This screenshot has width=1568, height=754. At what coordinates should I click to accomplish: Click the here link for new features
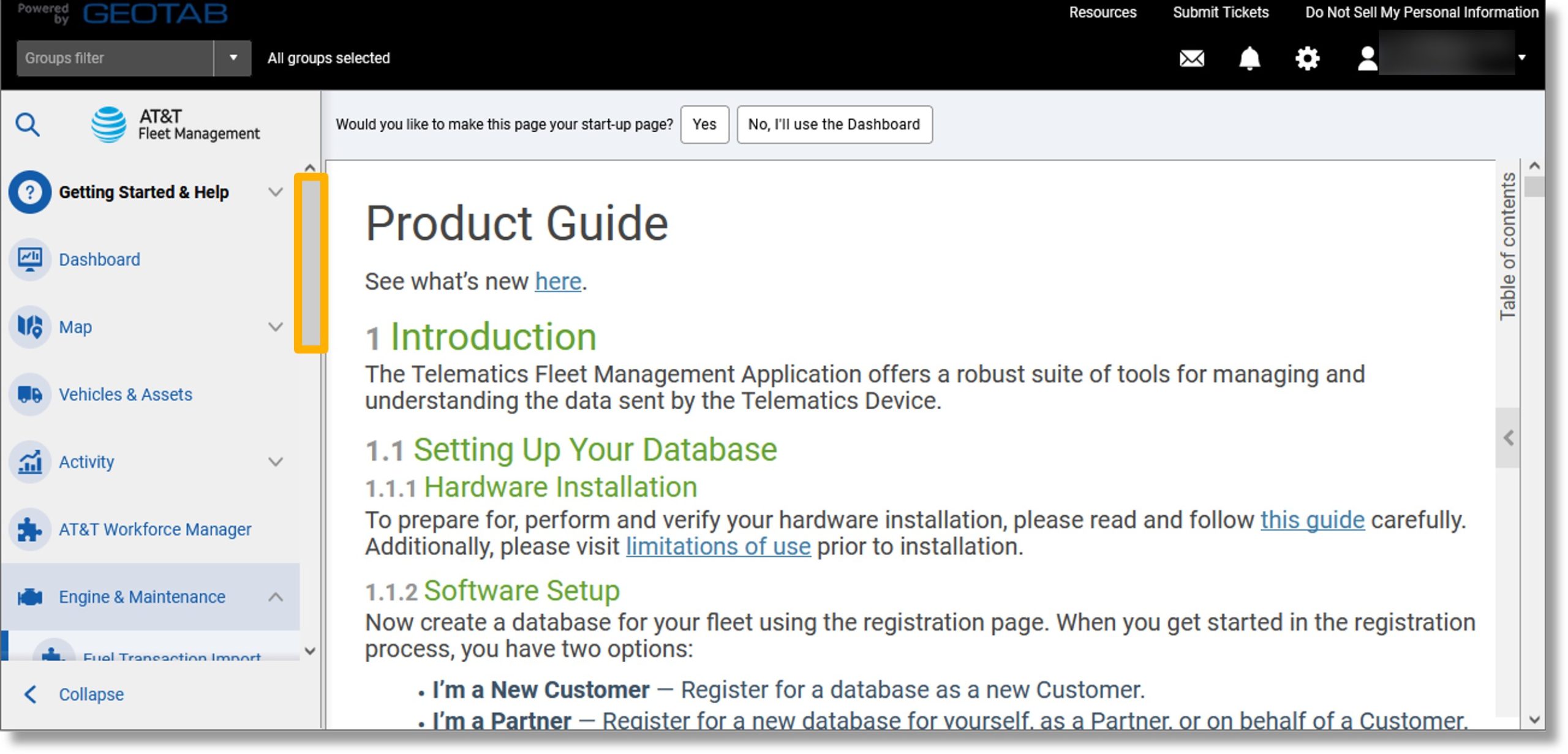pos(557,281)
